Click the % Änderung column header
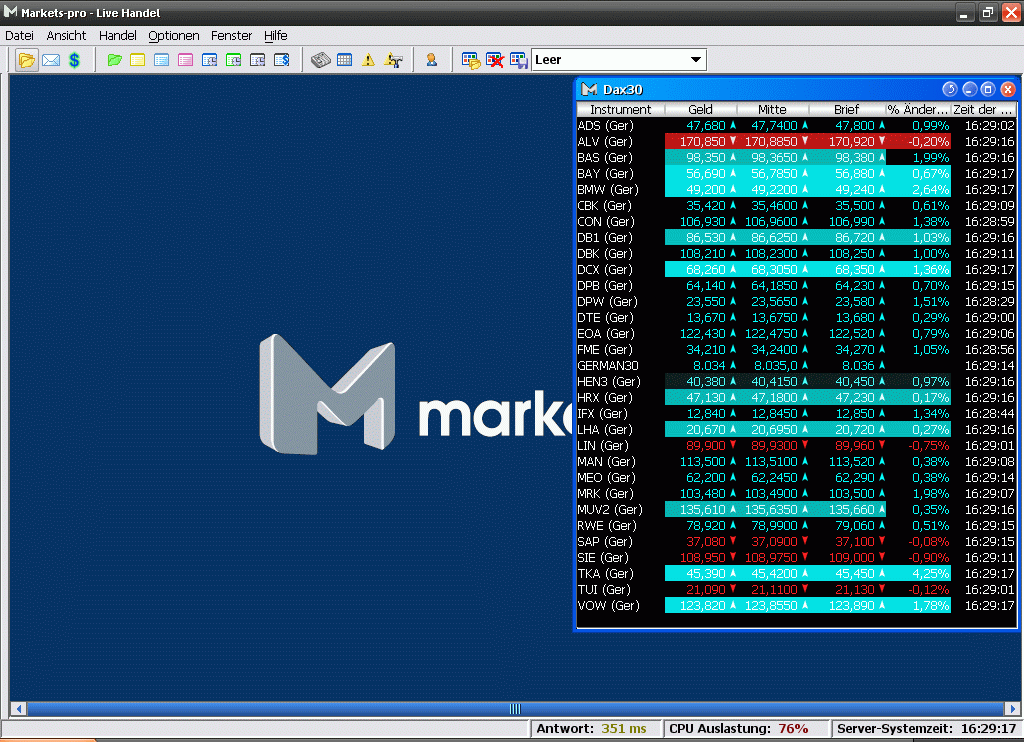Screen dimensions: 1024x742 pyautogui.click(x=917, y=109)
